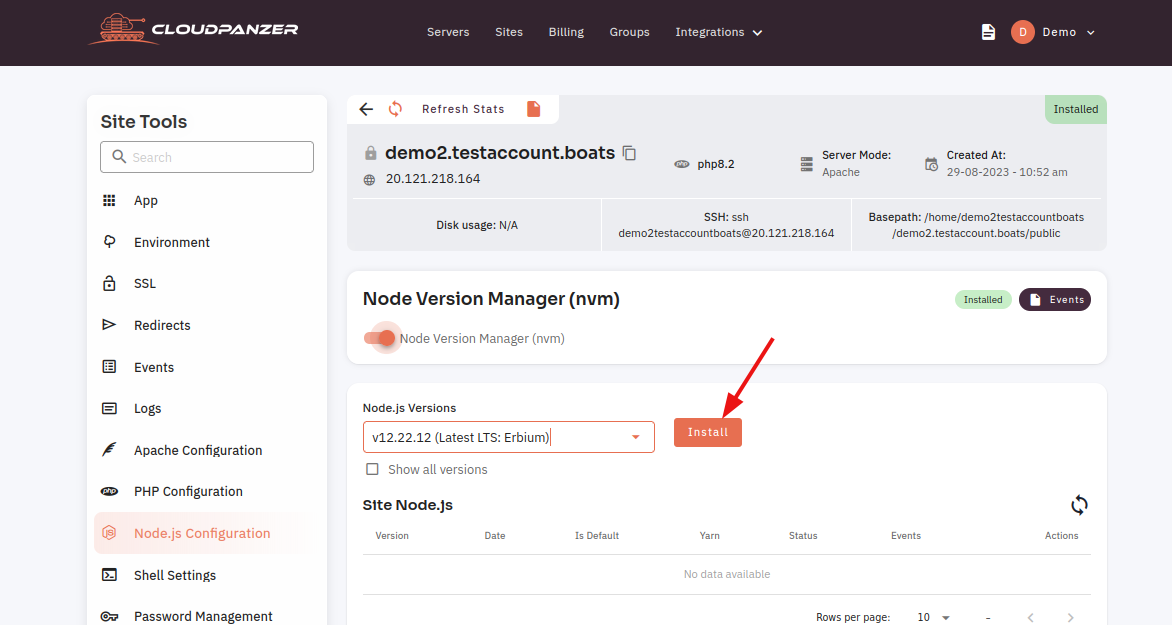Open the documentation page icon in header
Image resolution: width=1172 pixels, height=625 pixels.
click(x=988, y=32)
